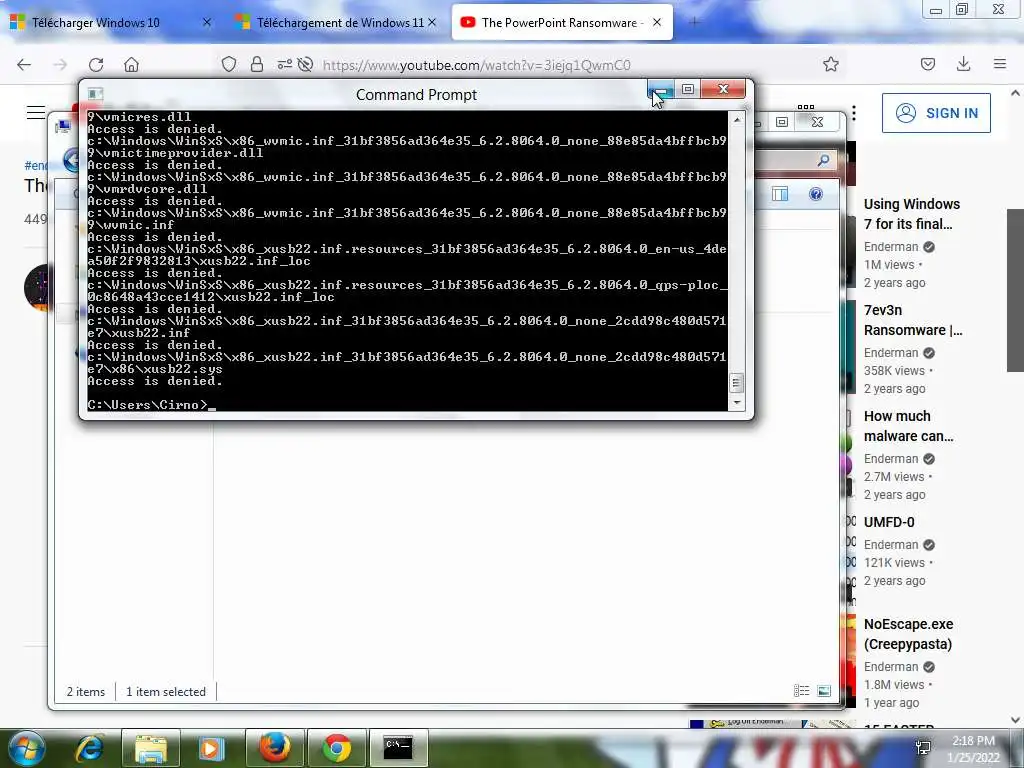The image size is (1024, 768).
Task: Open Windows Media Player from taskbar
Action: click(x=211, y=748)
